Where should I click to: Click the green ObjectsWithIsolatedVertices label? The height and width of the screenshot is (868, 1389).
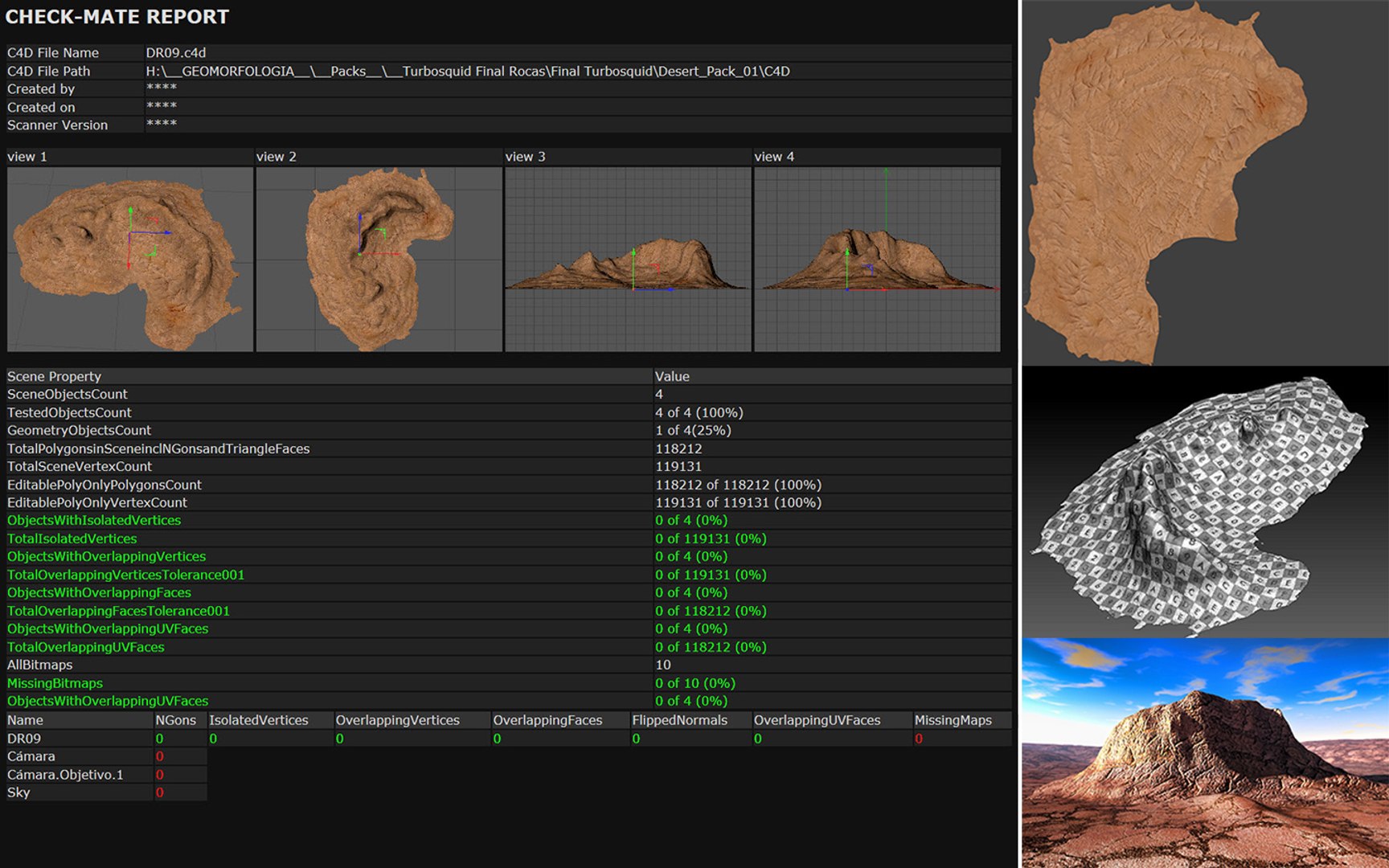[x=94, y=521]
